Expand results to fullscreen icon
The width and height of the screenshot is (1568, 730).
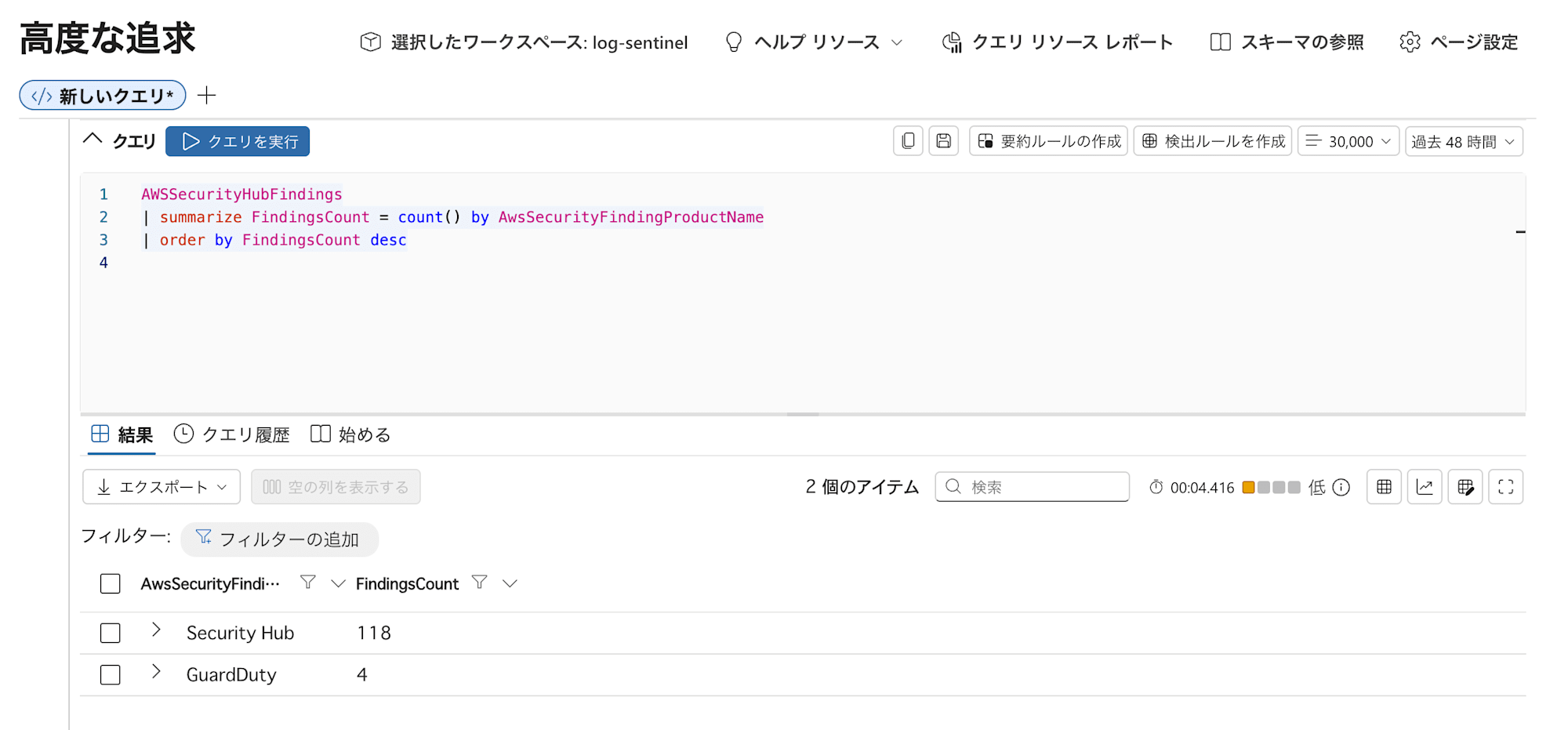tap(1506, 487)
